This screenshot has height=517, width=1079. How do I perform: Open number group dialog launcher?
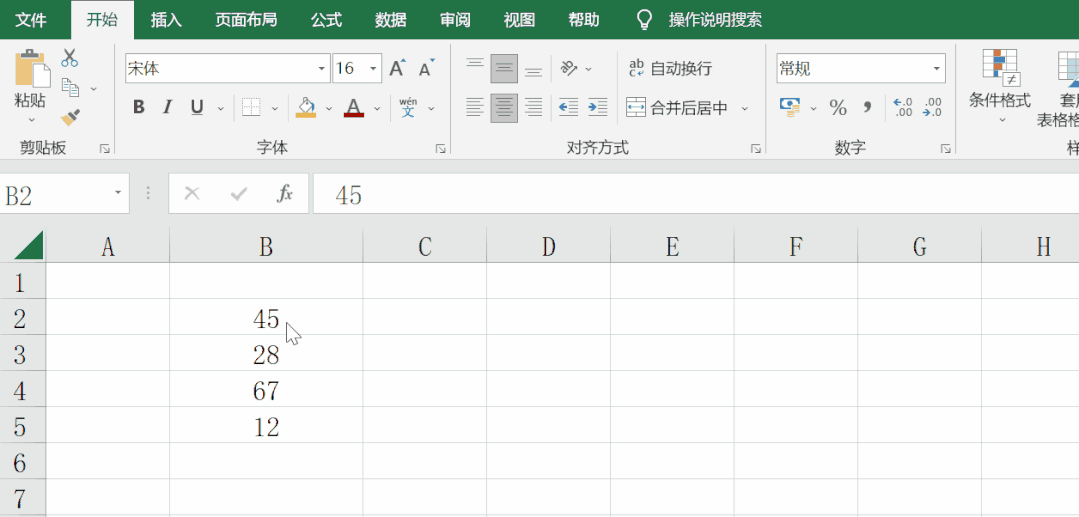[x=946, y=148]
